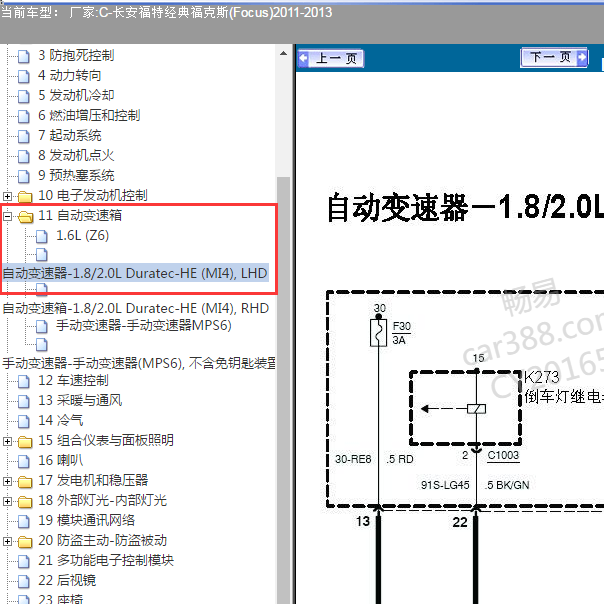Click the K273 倒车灯继电器 relay in diagram
604x604 pixels.
[x=466, y=408]
